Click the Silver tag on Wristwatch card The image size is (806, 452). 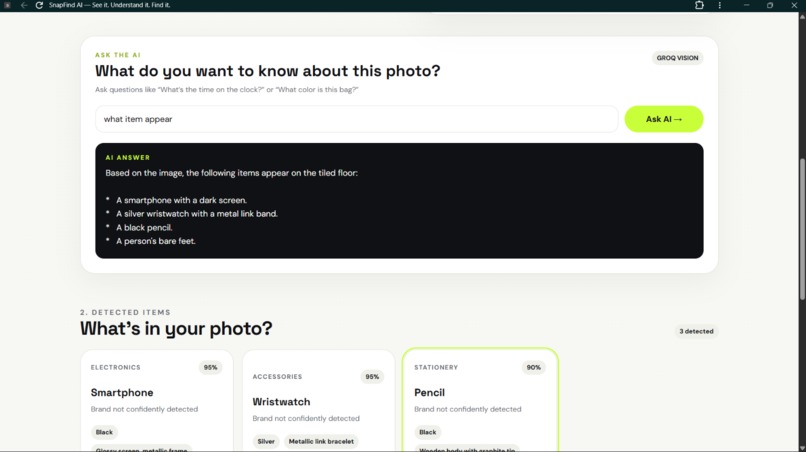tap(266, 441)
